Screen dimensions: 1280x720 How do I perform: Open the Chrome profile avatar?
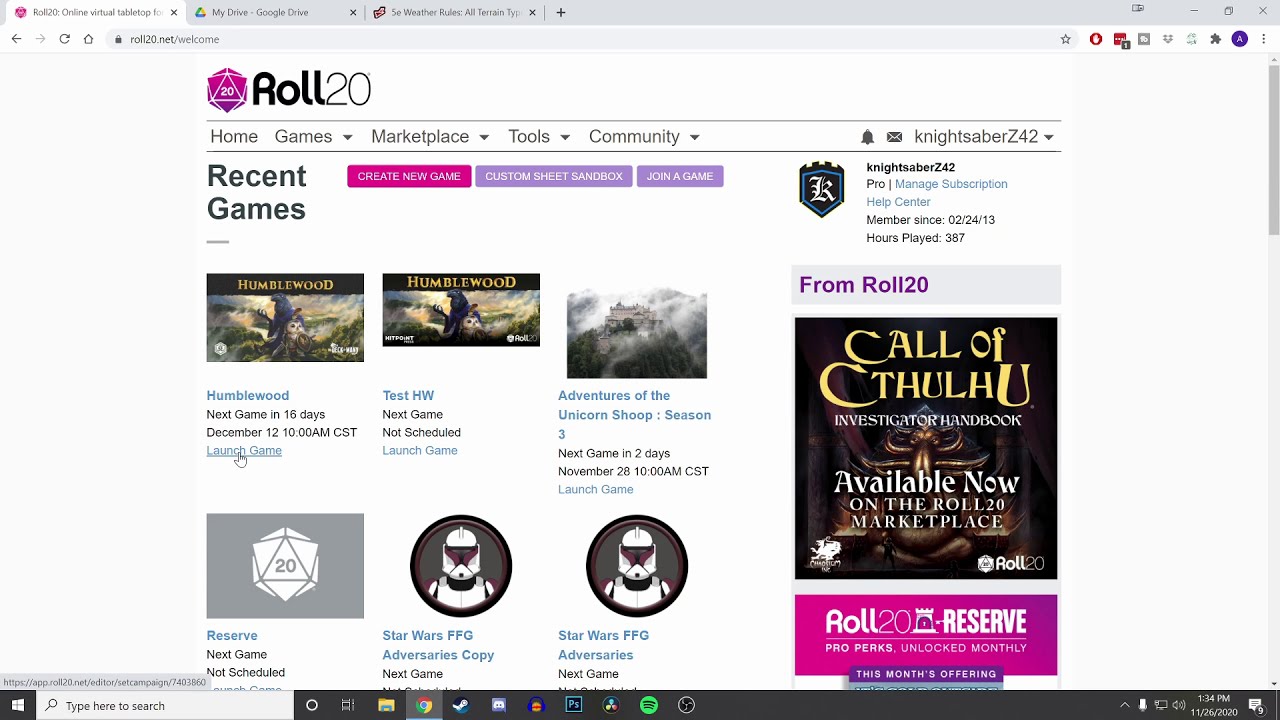tap(1240, 39)
